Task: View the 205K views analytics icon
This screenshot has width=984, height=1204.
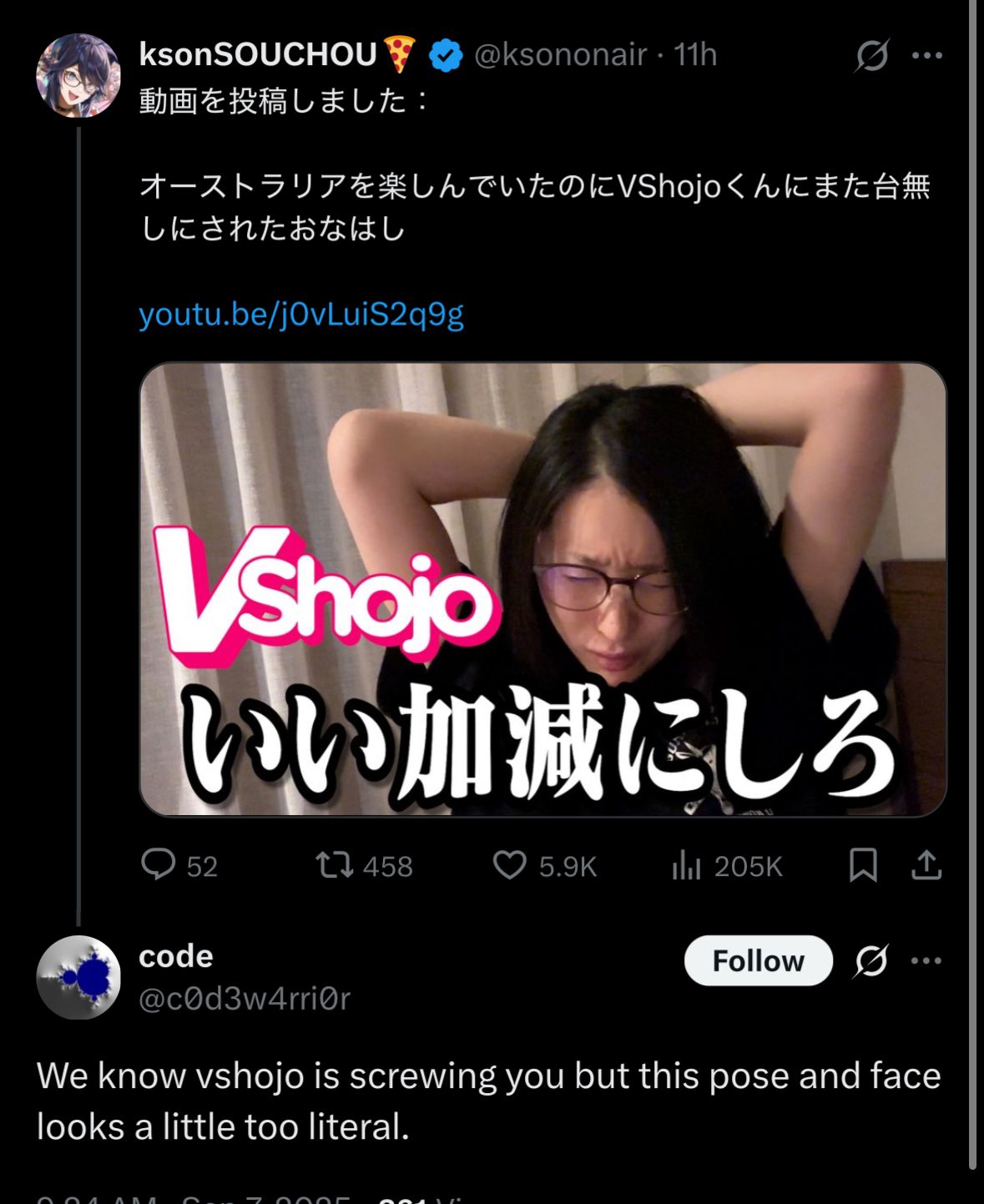Action: pos(686,865)
